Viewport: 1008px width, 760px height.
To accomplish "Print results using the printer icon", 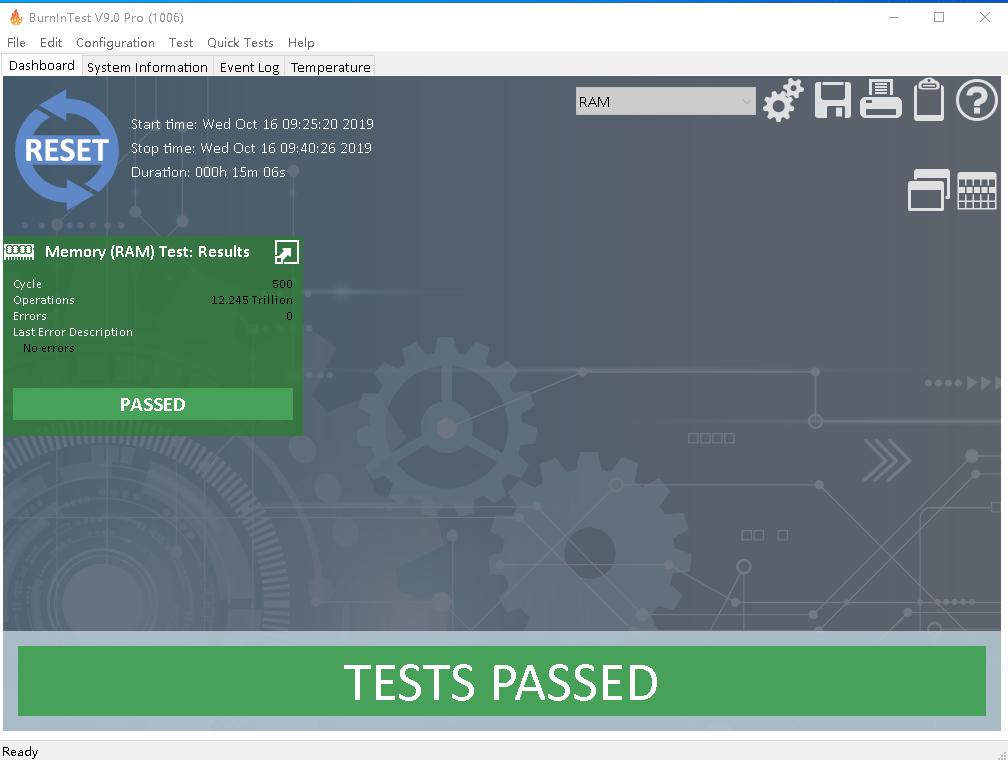I will pyautogui.click(x=881, y=99).
